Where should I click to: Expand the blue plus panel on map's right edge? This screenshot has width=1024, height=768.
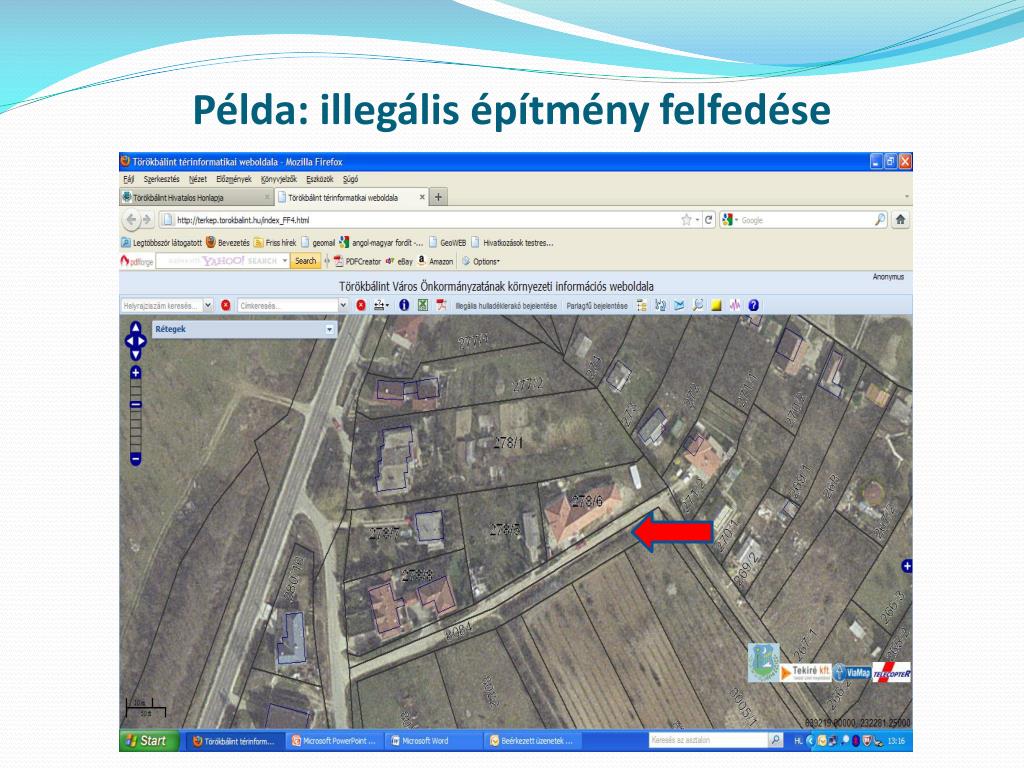(906, 566)
